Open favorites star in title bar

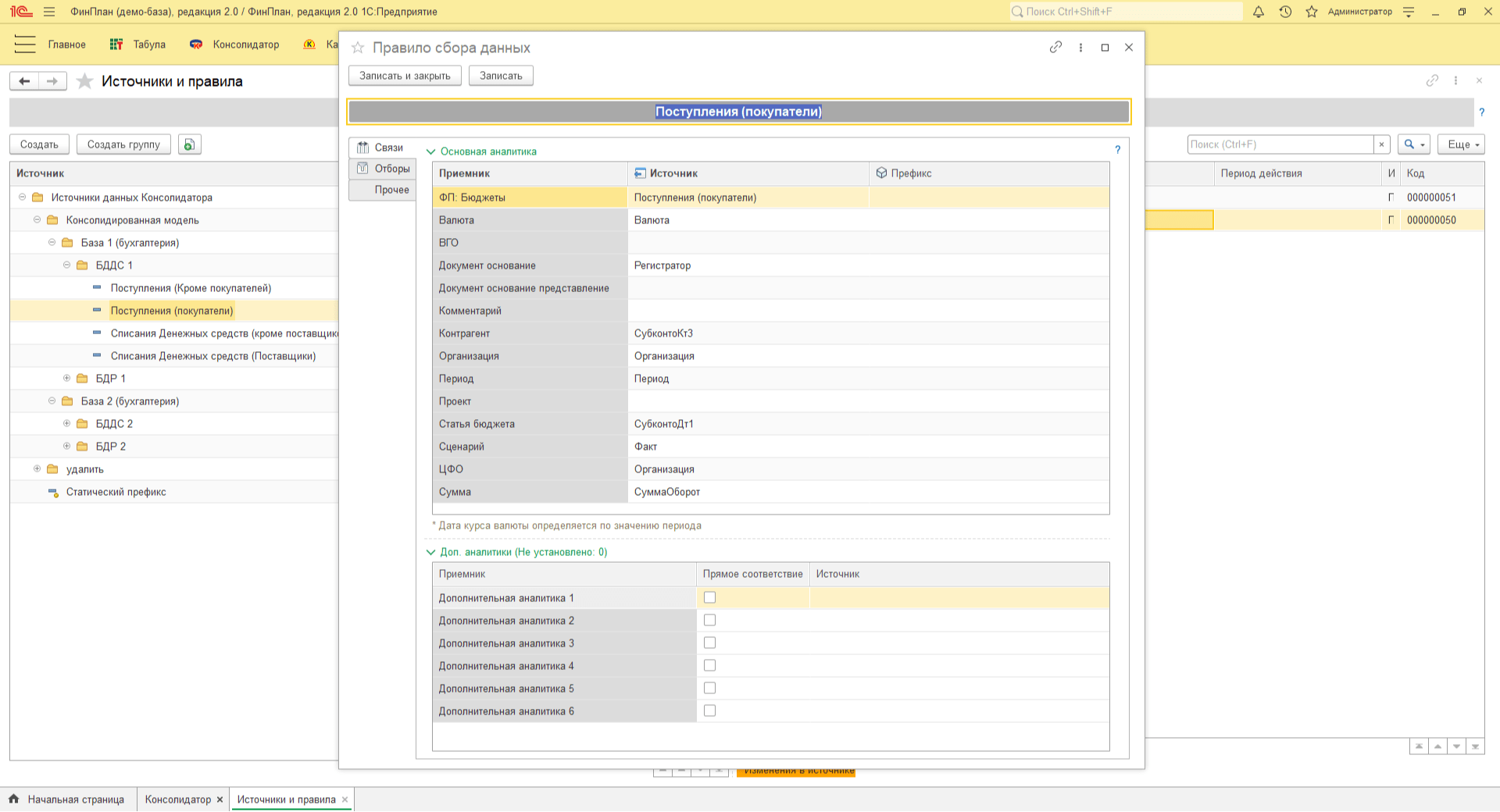pyautogui.click(x=1312, y=12)
